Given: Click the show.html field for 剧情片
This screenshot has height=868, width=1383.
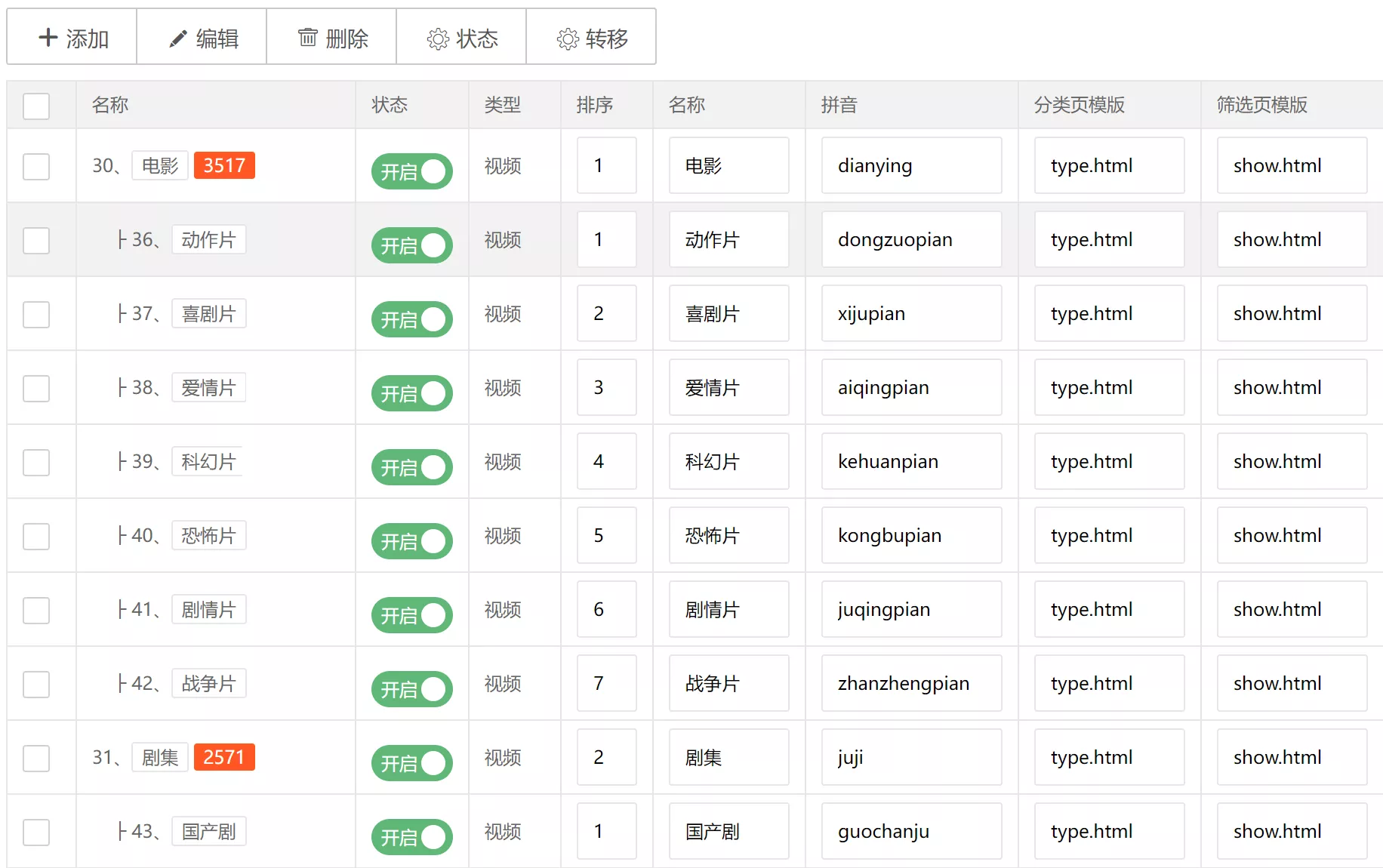Looking at the screenshot, I should [x=1291, y=609].
